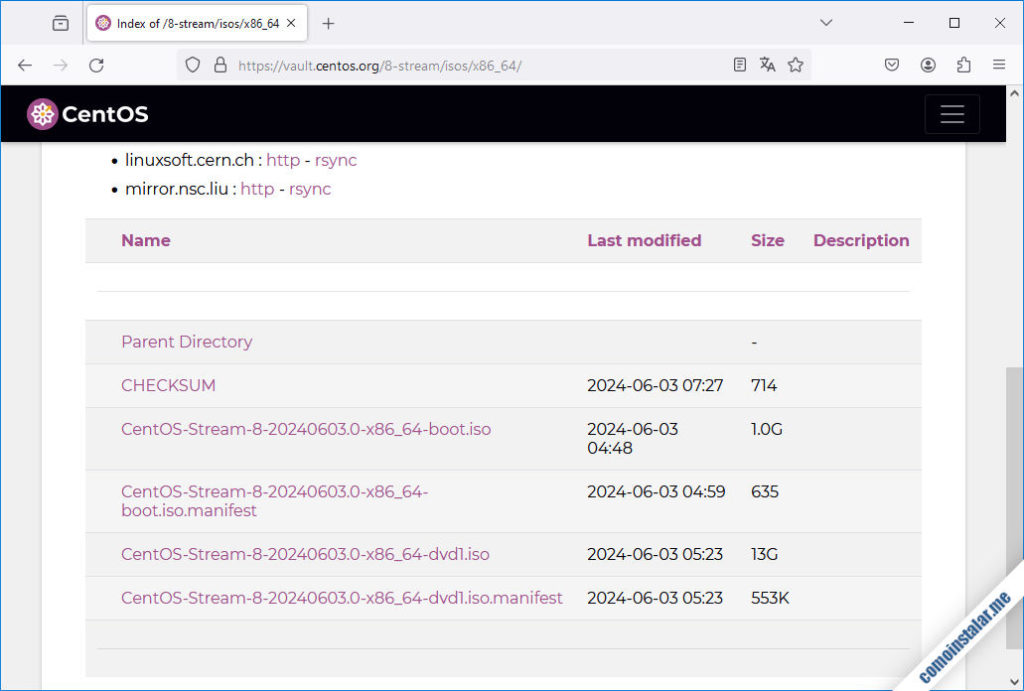This screenshot has height=691, width=1024.
Task: Open Firefox View tab list icon
Action: click(x=60, y=24)
